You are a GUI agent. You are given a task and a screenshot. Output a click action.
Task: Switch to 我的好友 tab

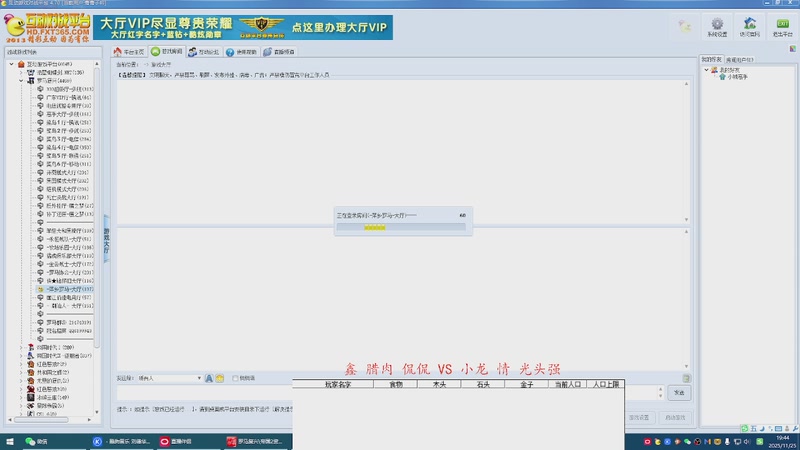711,60
